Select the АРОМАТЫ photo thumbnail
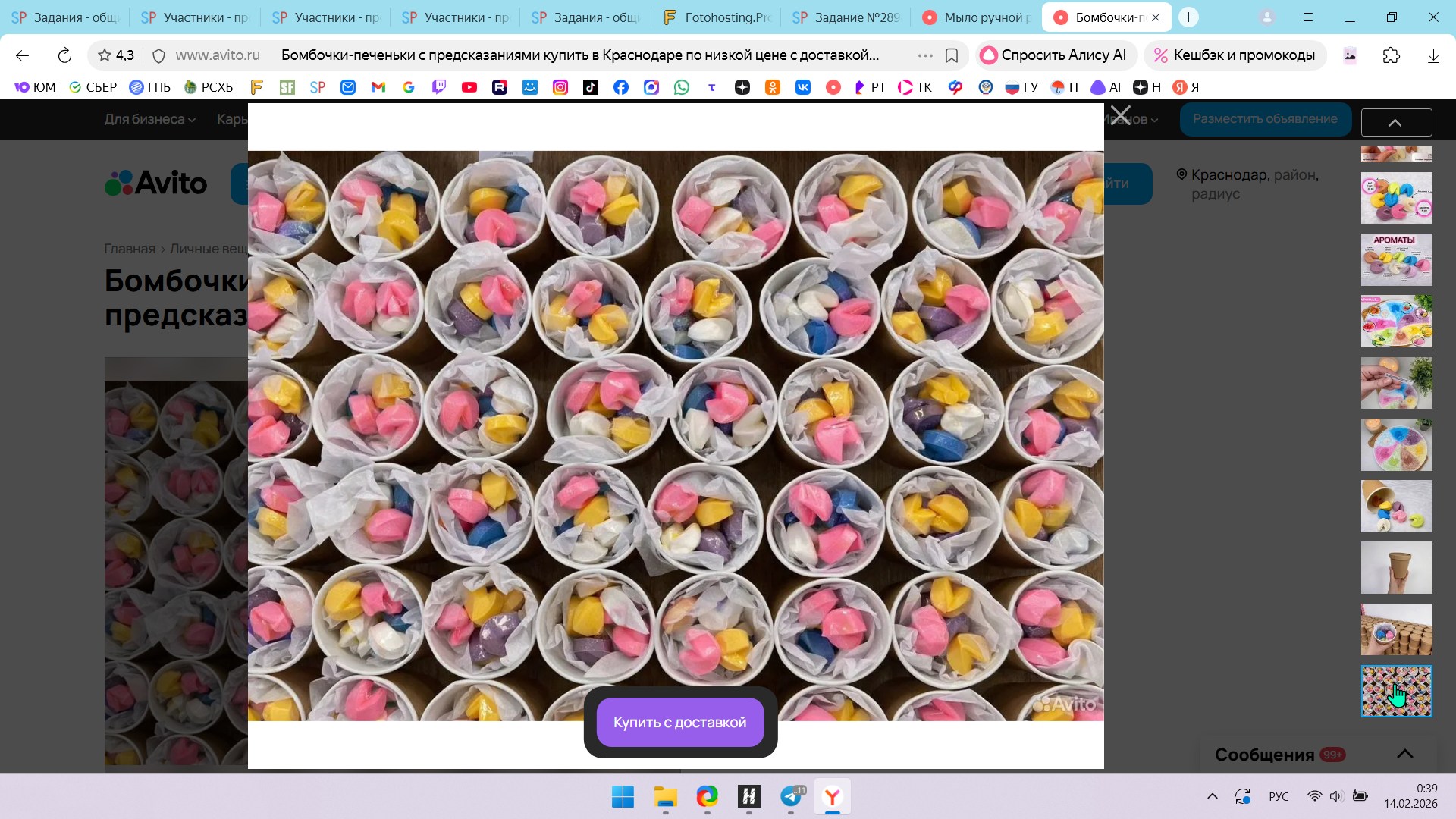Viewport: 1456px width, 819px height. pyautogui.click(x=1396, y=259)
